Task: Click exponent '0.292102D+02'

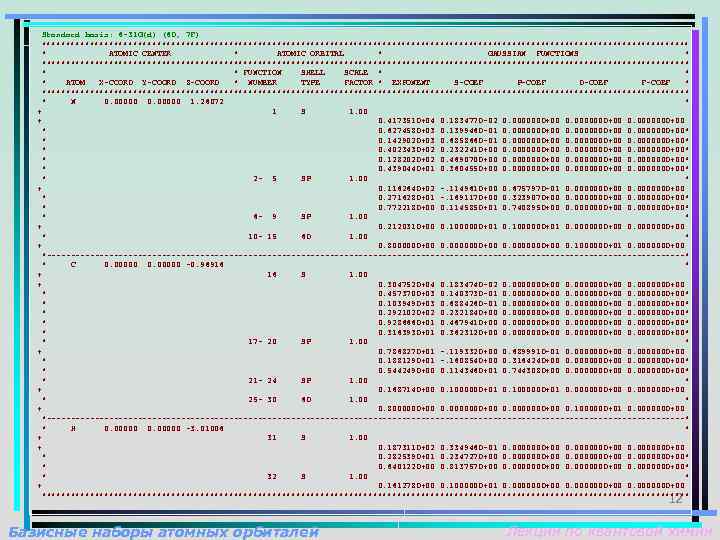Action: pos(406,313)
